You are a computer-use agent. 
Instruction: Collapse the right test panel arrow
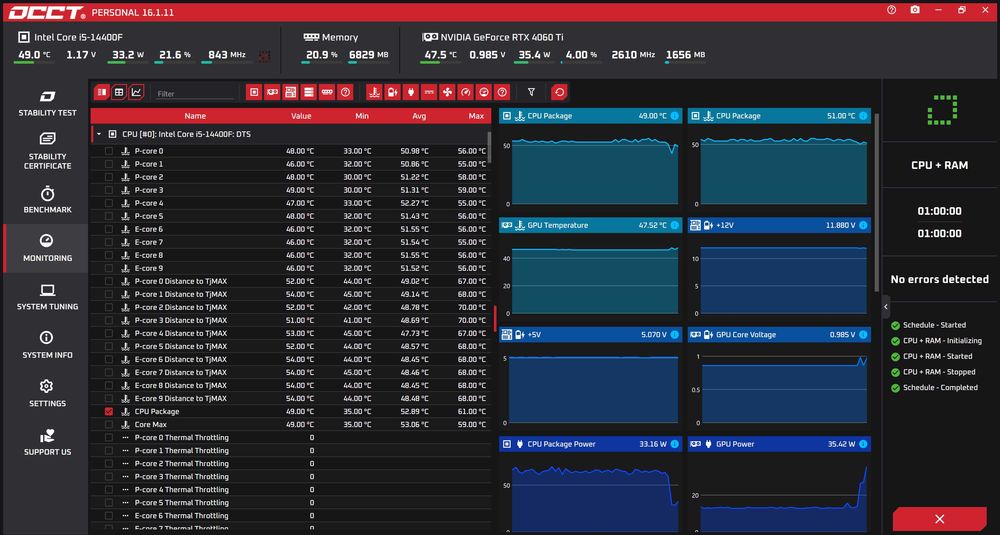click(886, 307)
